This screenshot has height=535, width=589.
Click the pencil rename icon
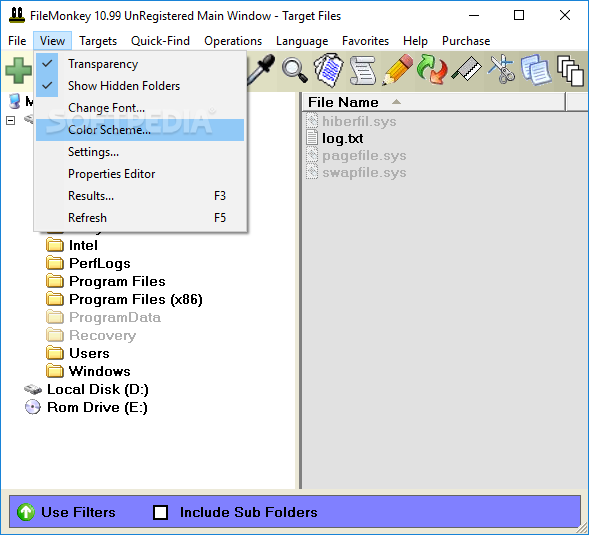[397, 70]
